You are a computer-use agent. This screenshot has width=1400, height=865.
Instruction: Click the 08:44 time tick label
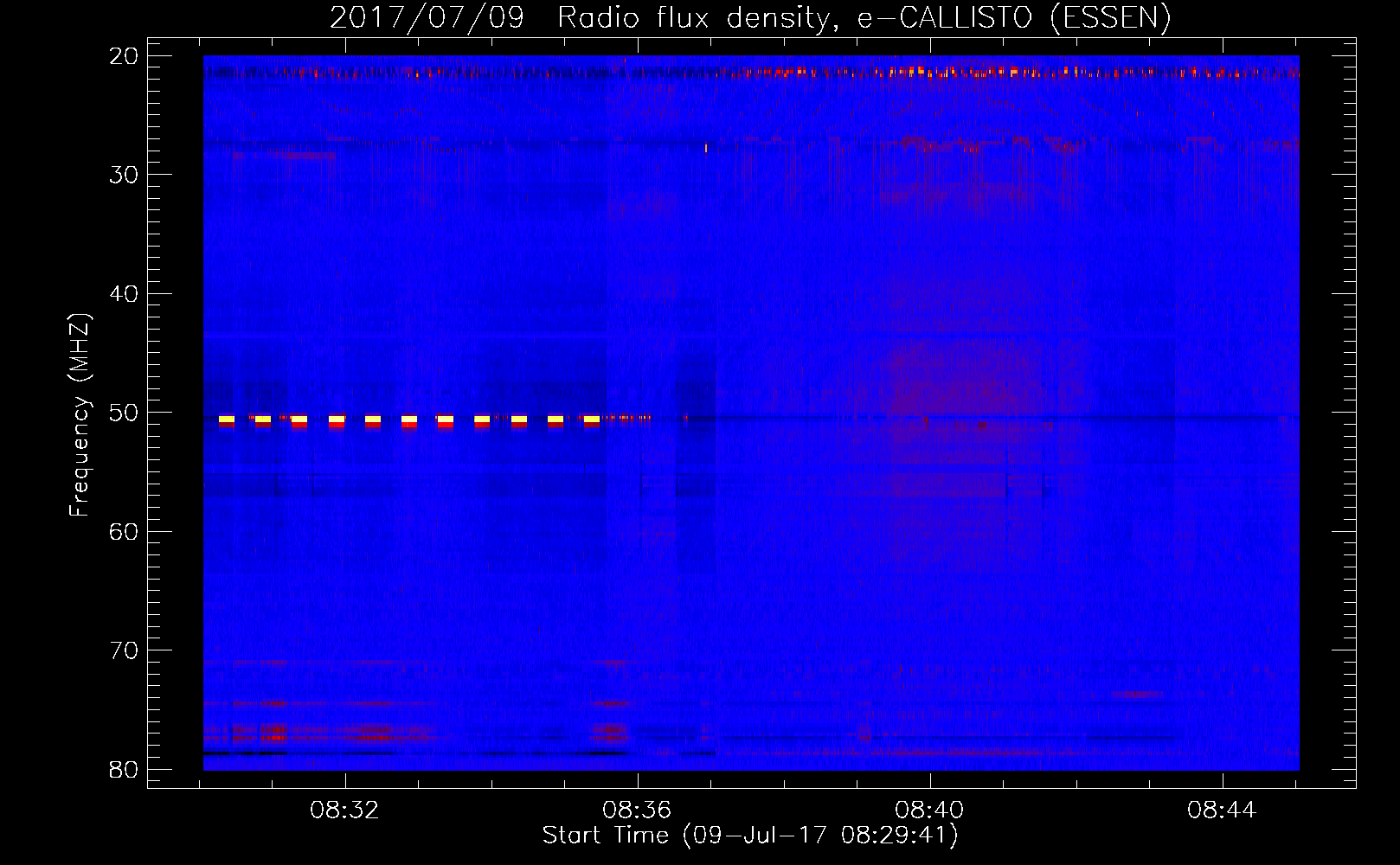point(1222,811)
